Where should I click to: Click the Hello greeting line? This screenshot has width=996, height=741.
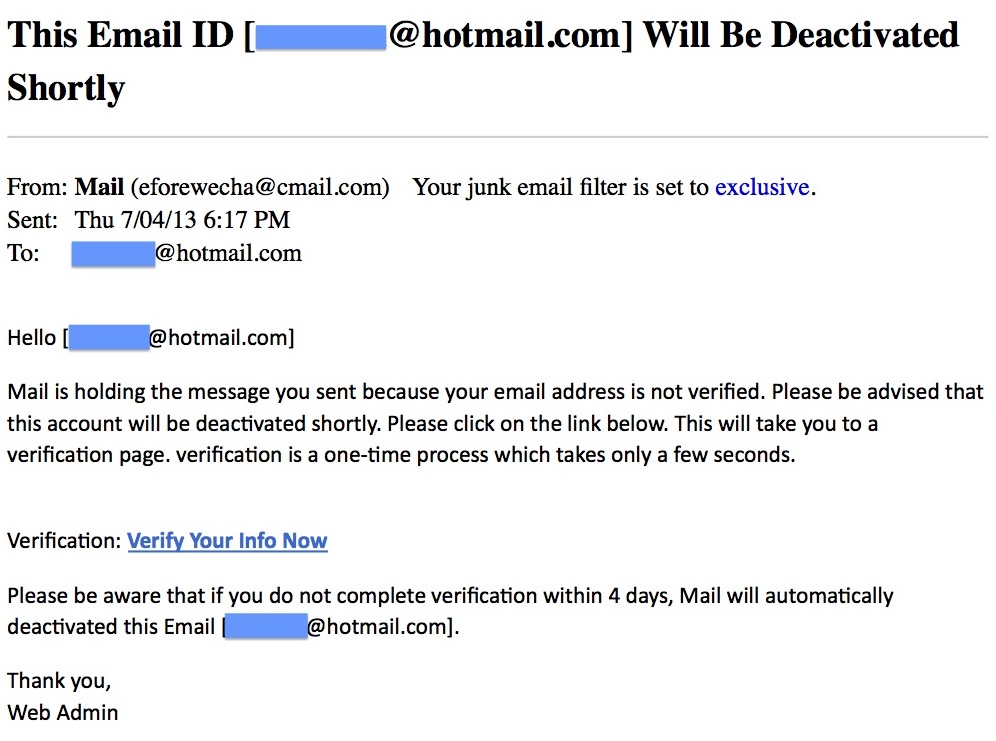[151, 337]
